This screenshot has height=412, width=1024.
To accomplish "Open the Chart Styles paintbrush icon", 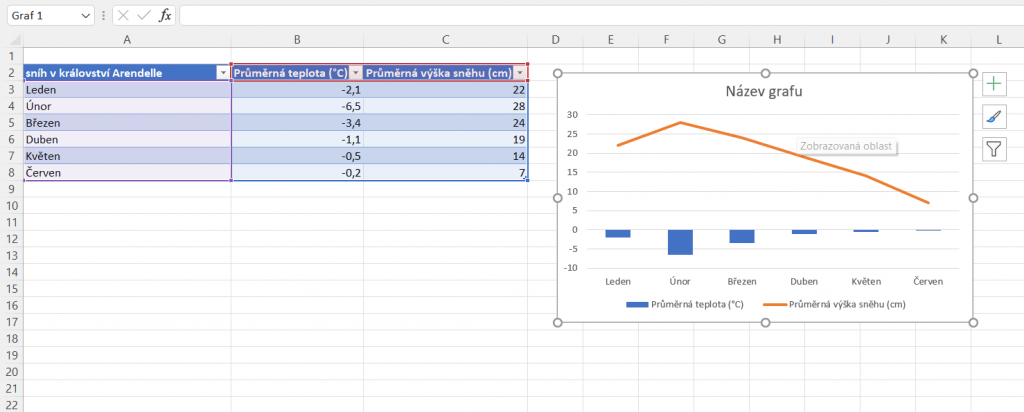I will (994, 117).
